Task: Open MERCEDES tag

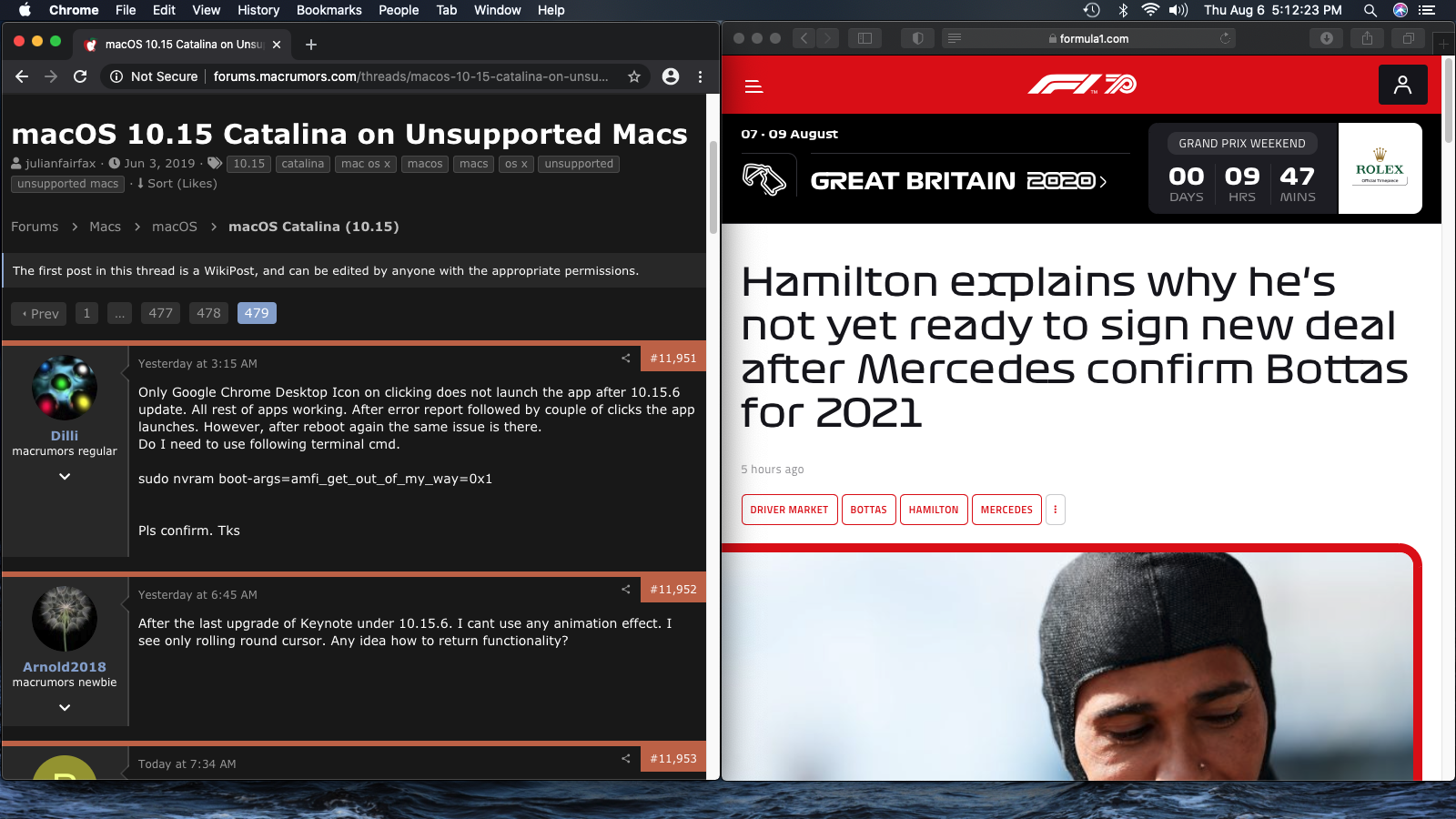Action: tap(1006, 510)
